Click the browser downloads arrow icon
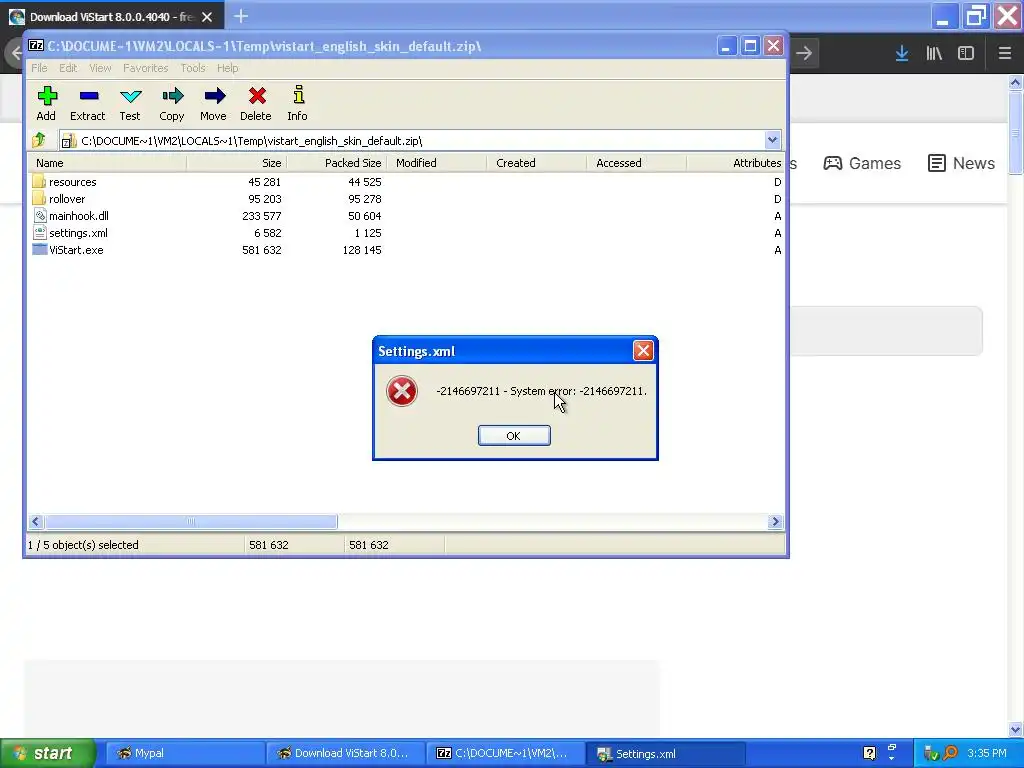Screen dimensions: 1024x768 (901, 54)
